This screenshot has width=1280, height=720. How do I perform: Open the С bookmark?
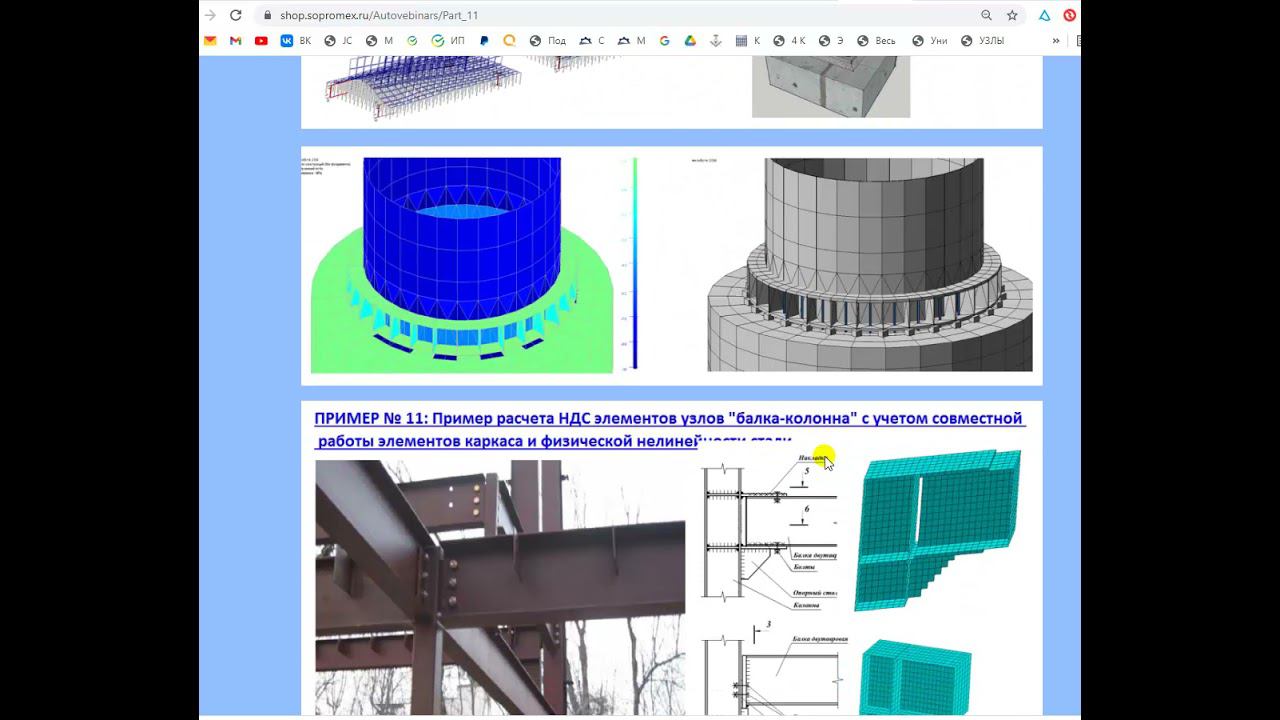click(x=592, y=41)
